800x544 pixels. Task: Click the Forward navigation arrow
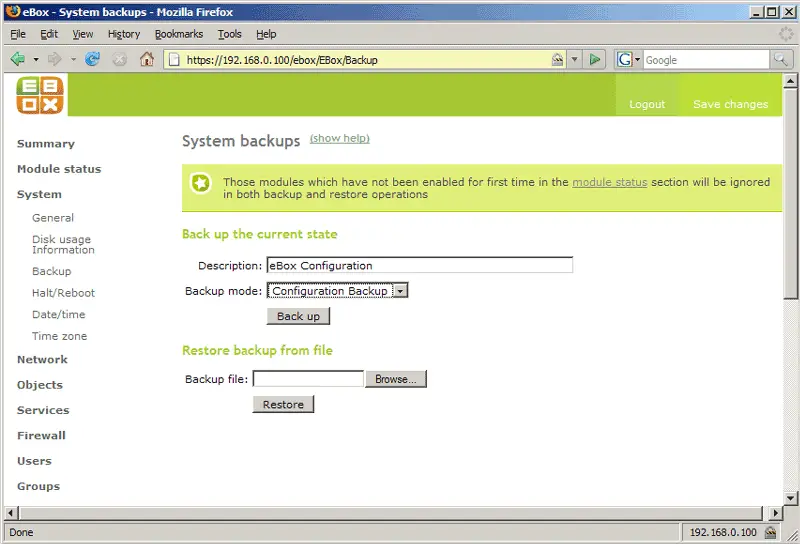point(54,59)
